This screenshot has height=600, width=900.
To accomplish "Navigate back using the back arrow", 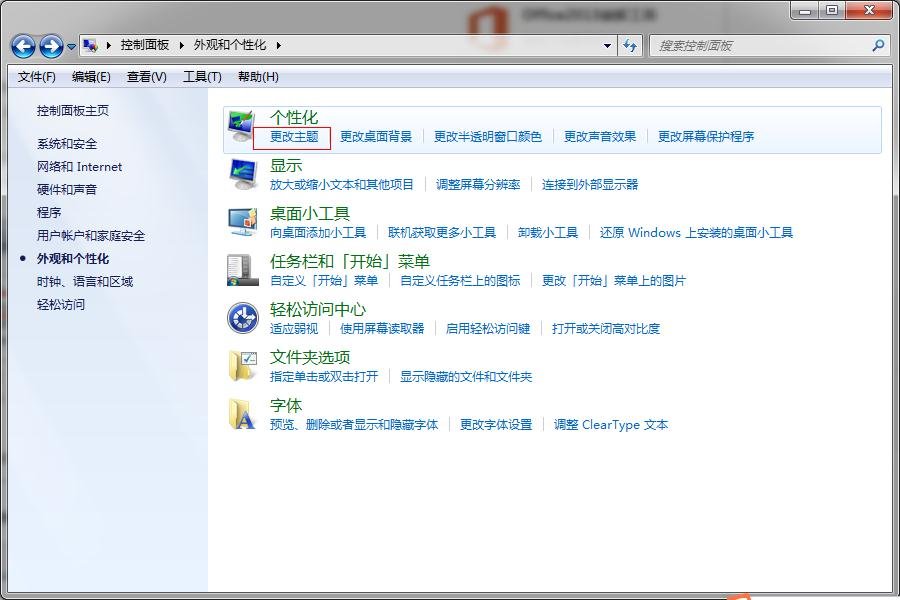I will coord(22,45).
